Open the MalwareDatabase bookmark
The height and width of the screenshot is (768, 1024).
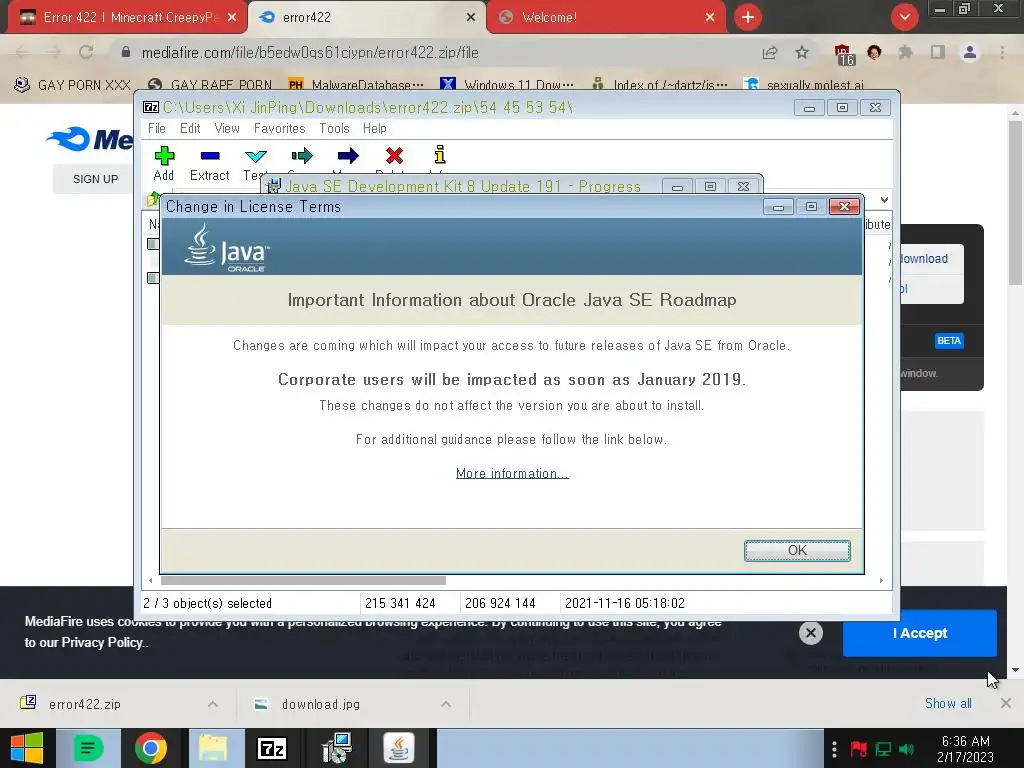pyautogui.click(x=357, y=85)
